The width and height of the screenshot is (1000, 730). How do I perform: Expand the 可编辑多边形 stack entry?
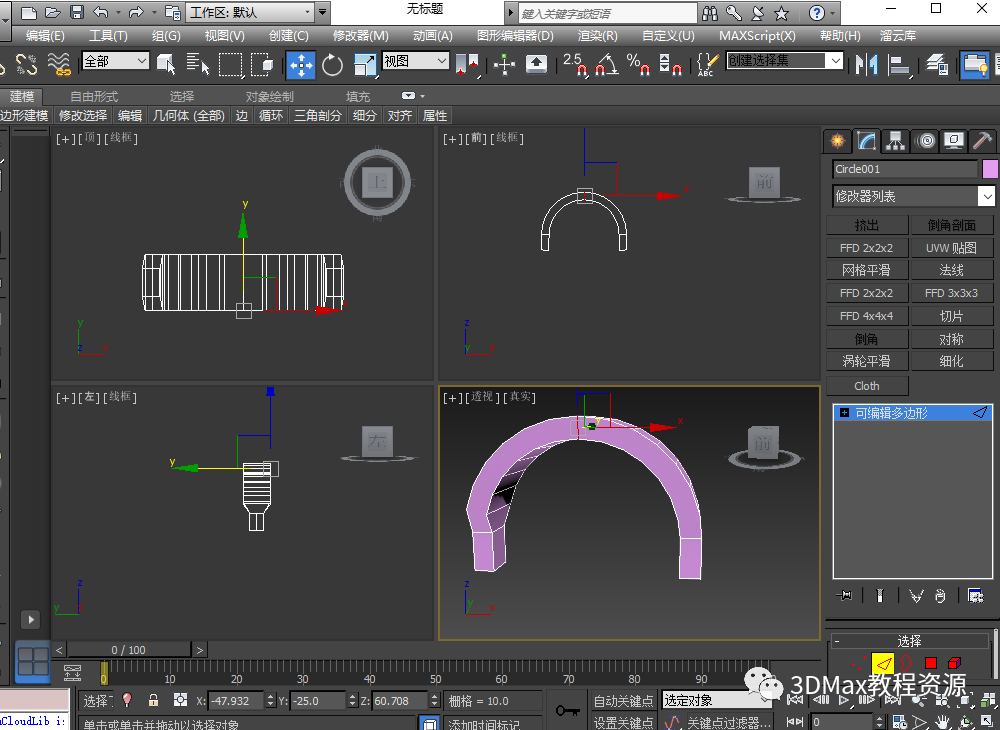point(845,412)
